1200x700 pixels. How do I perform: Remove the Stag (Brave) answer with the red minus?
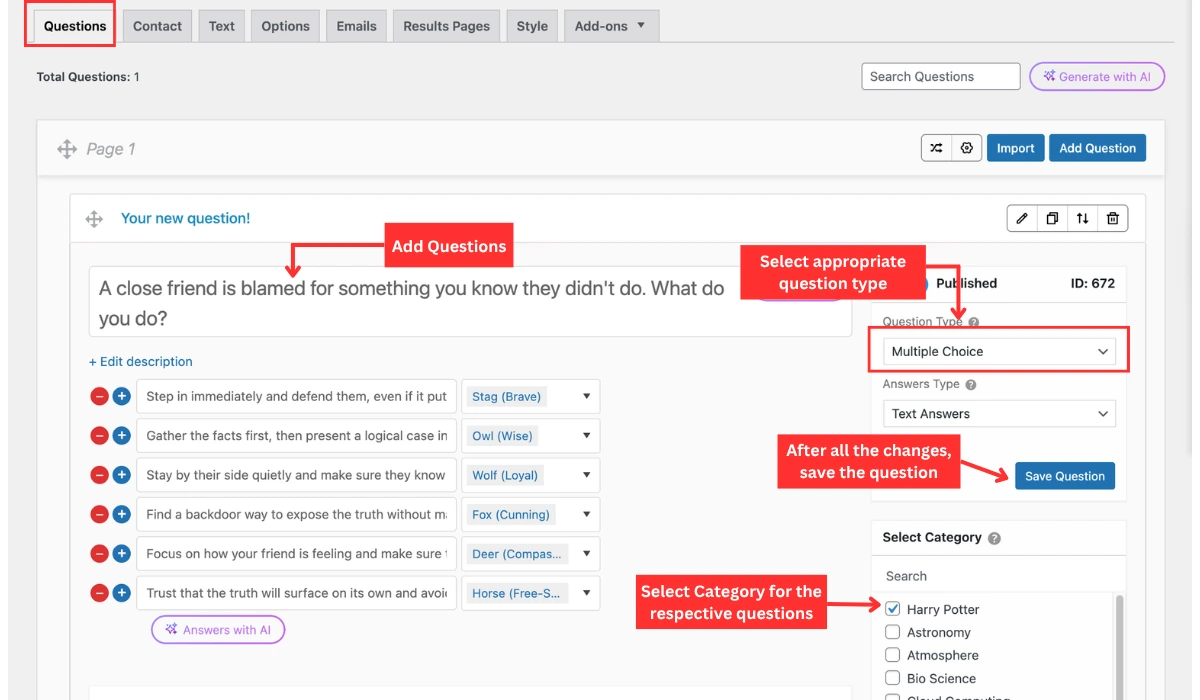[99, 396]
